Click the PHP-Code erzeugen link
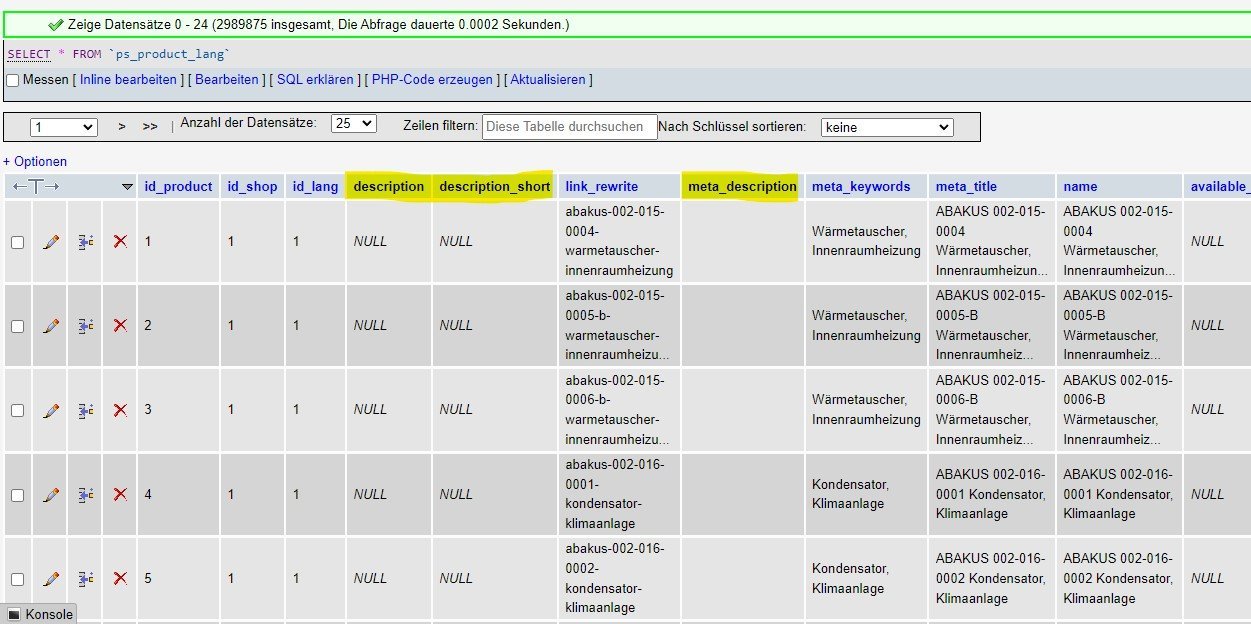 (x=432, y=79)
